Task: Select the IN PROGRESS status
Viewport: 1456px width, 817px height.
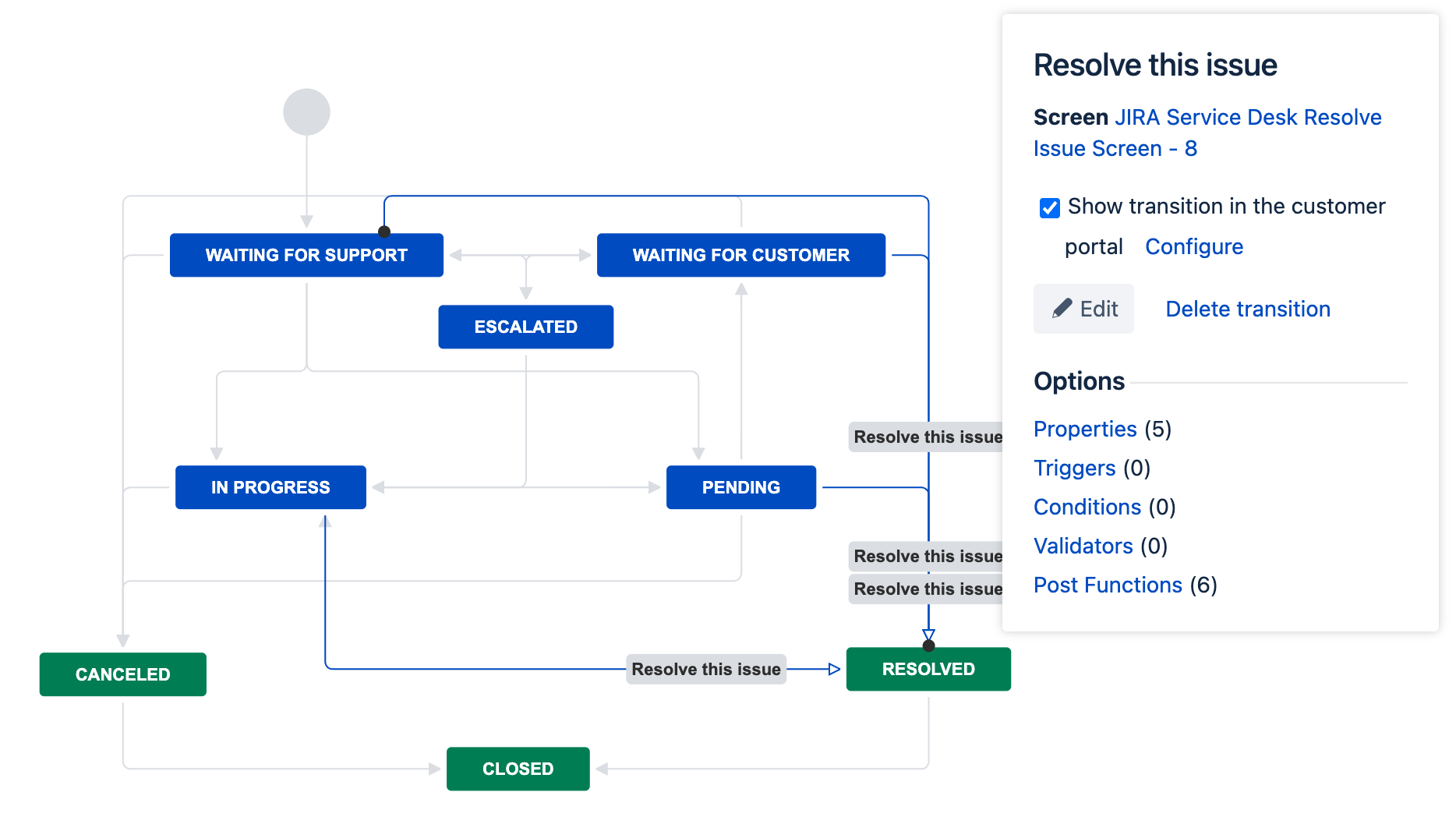Action: [x=270, y=486]
